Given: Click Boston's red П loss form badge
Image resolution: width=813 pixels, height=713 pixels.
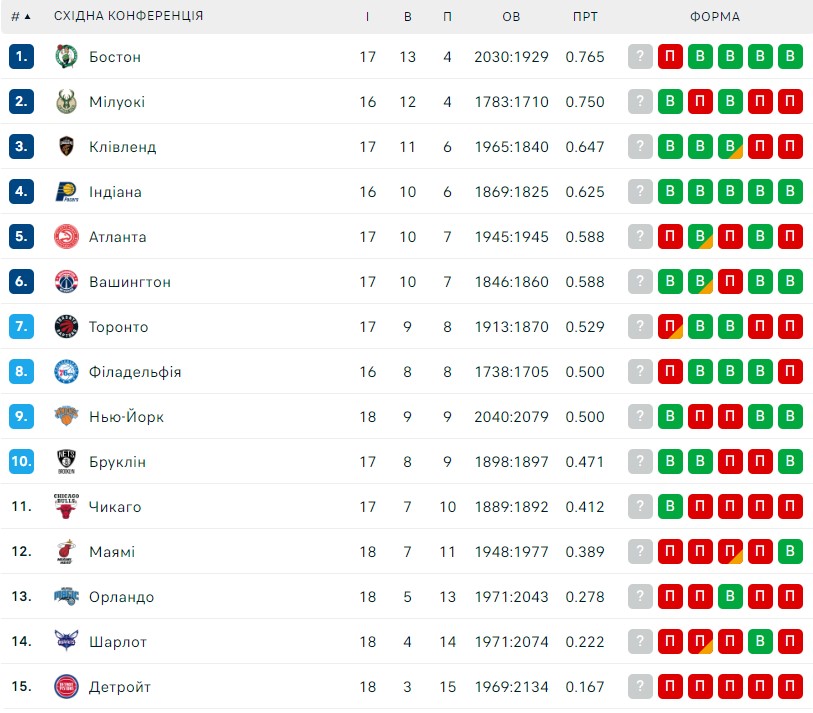Looking at the screenshot, I should pos(670,57).
